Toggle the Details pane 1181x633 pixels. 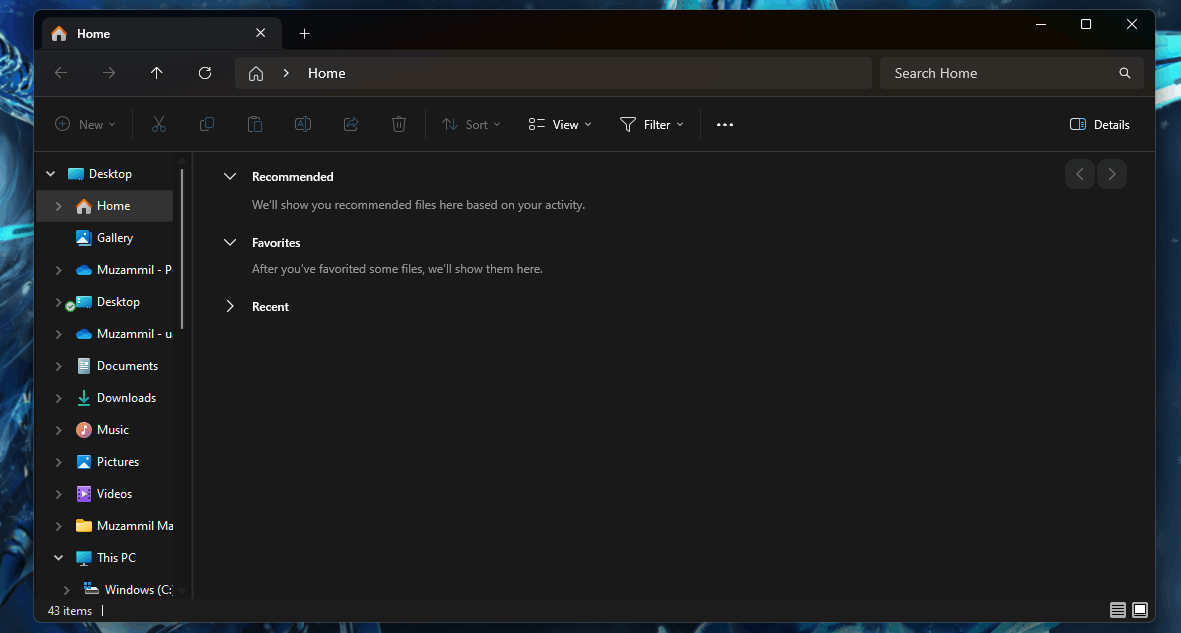coord(1100,124)
